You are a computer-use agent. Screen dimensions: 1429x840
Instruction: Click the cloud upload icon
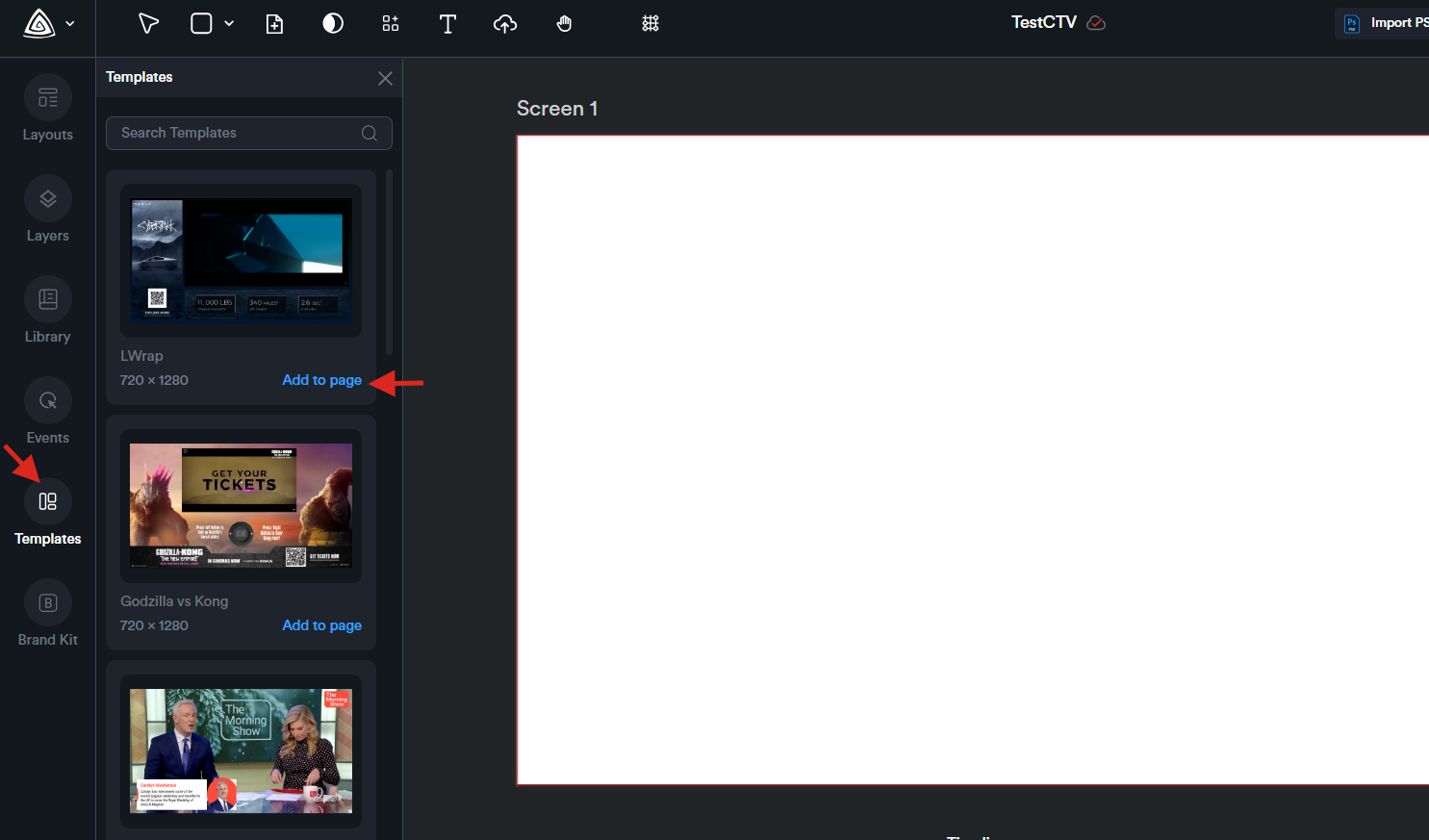505,24
